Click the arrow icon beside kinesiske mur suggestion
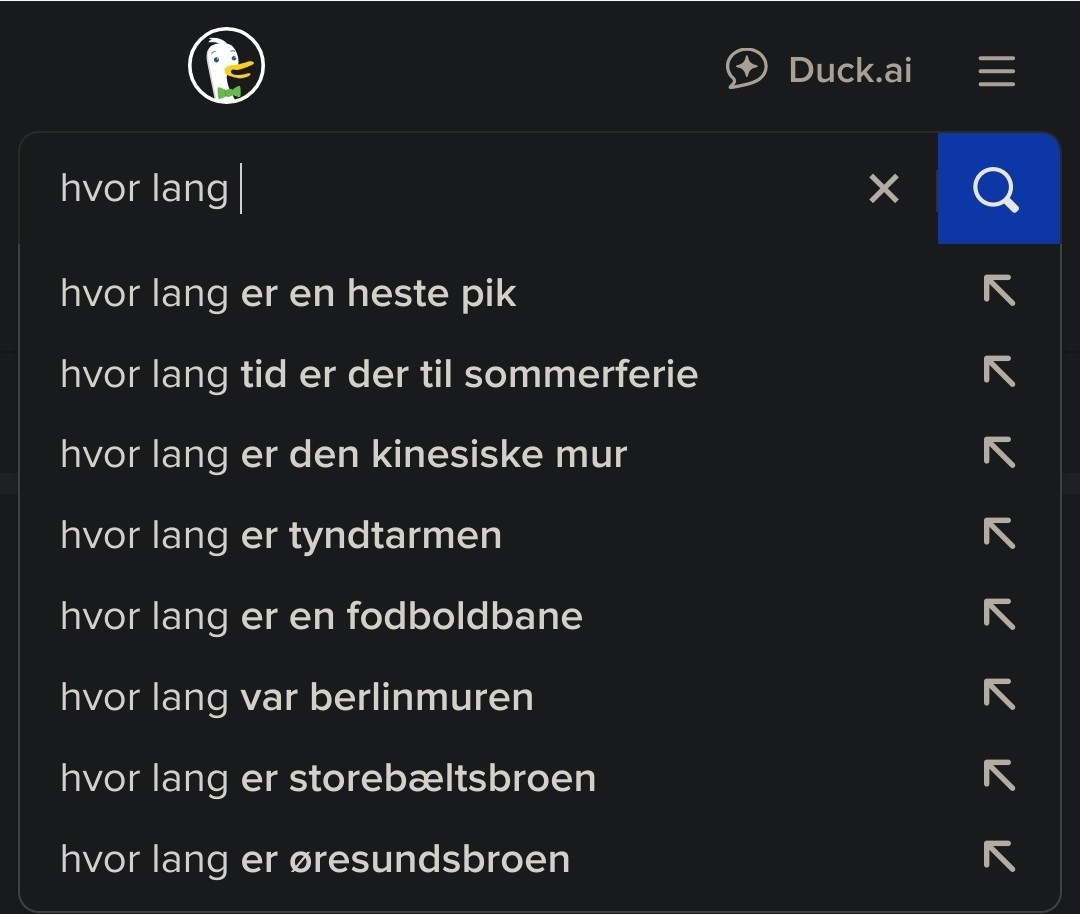The image size is (1080, 914). click(x=999, y=453)
